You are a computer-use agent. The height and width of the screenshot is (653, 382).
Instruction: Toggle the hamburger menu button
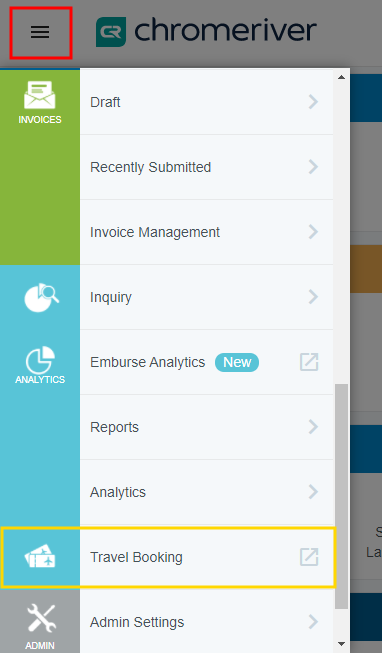point(40,32)
